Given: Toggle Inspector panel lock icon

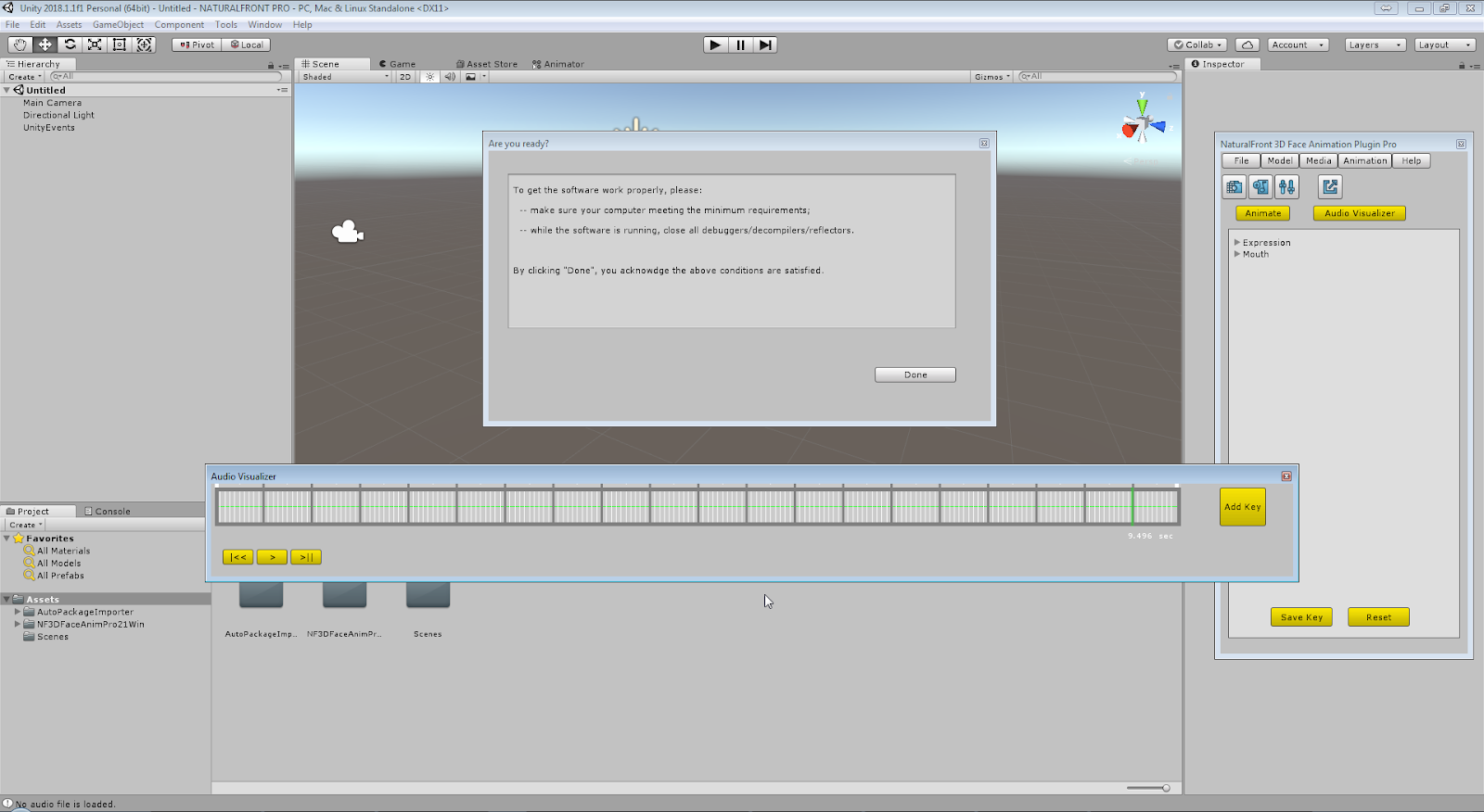Looking at the screenshot, I should (x=1462, y=65).
